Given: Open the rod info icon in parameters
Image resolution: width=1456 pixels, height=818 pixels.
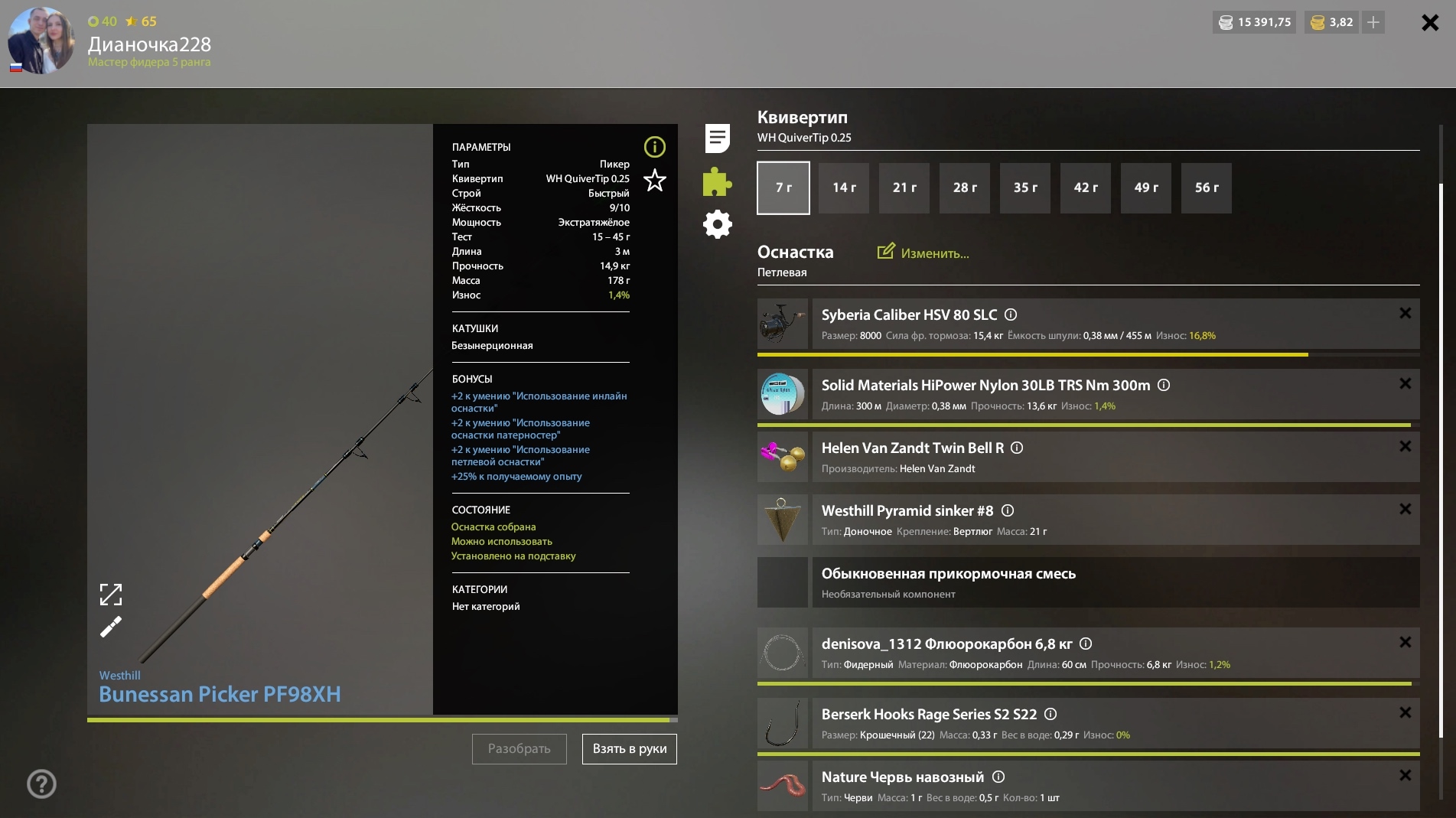Looking at the screenshot, I should [654, 147].
